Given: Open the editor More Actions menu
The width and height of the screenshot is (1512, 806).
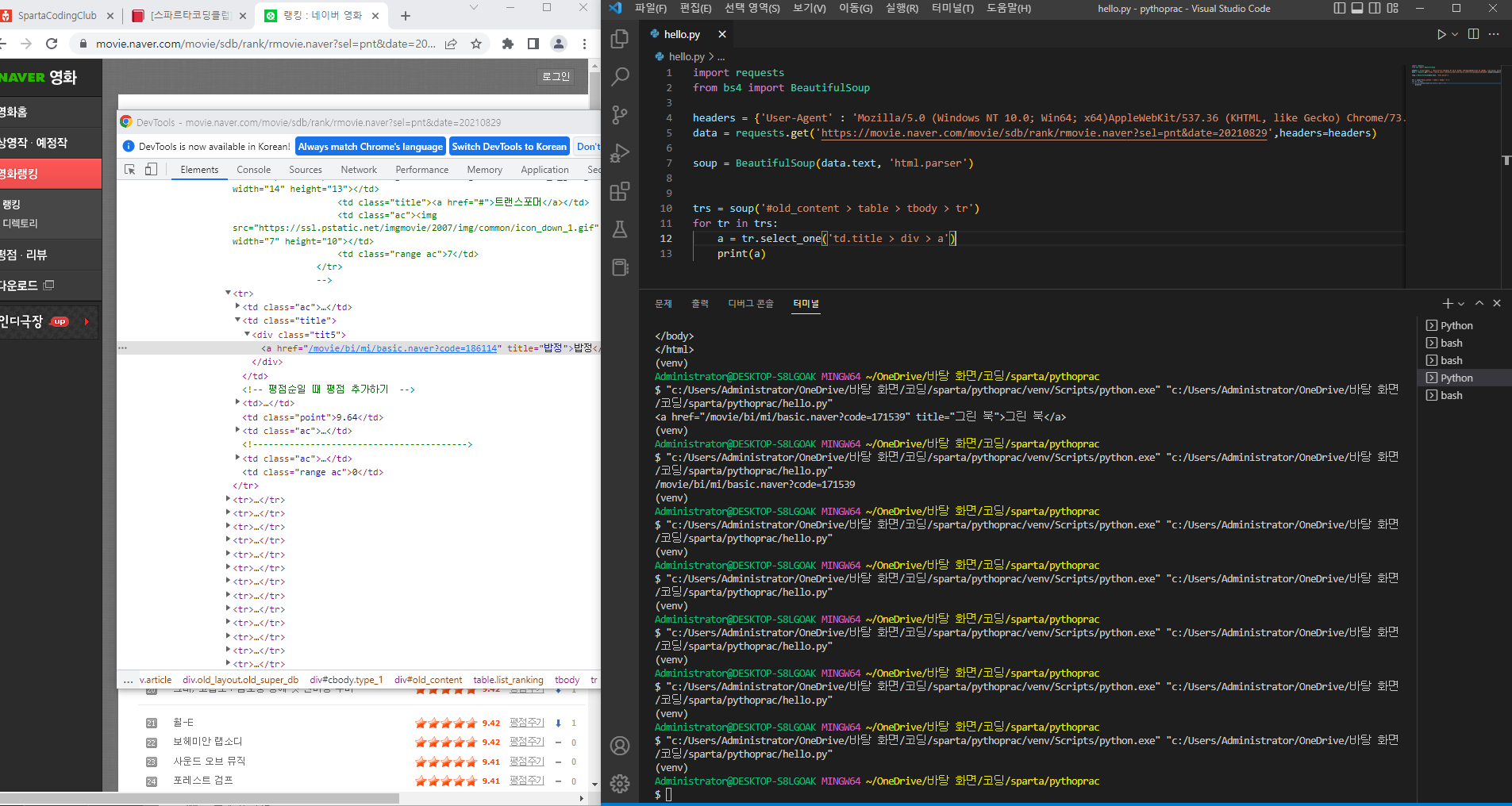Looking at the screenshot, I should (1494, 34).
